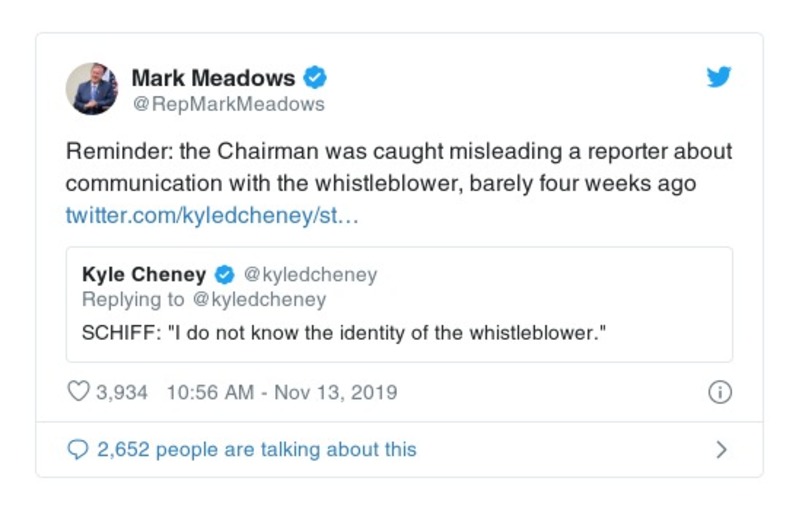
Task: Click the @RepMarkMeadows handle
Action: click(228, 104)
